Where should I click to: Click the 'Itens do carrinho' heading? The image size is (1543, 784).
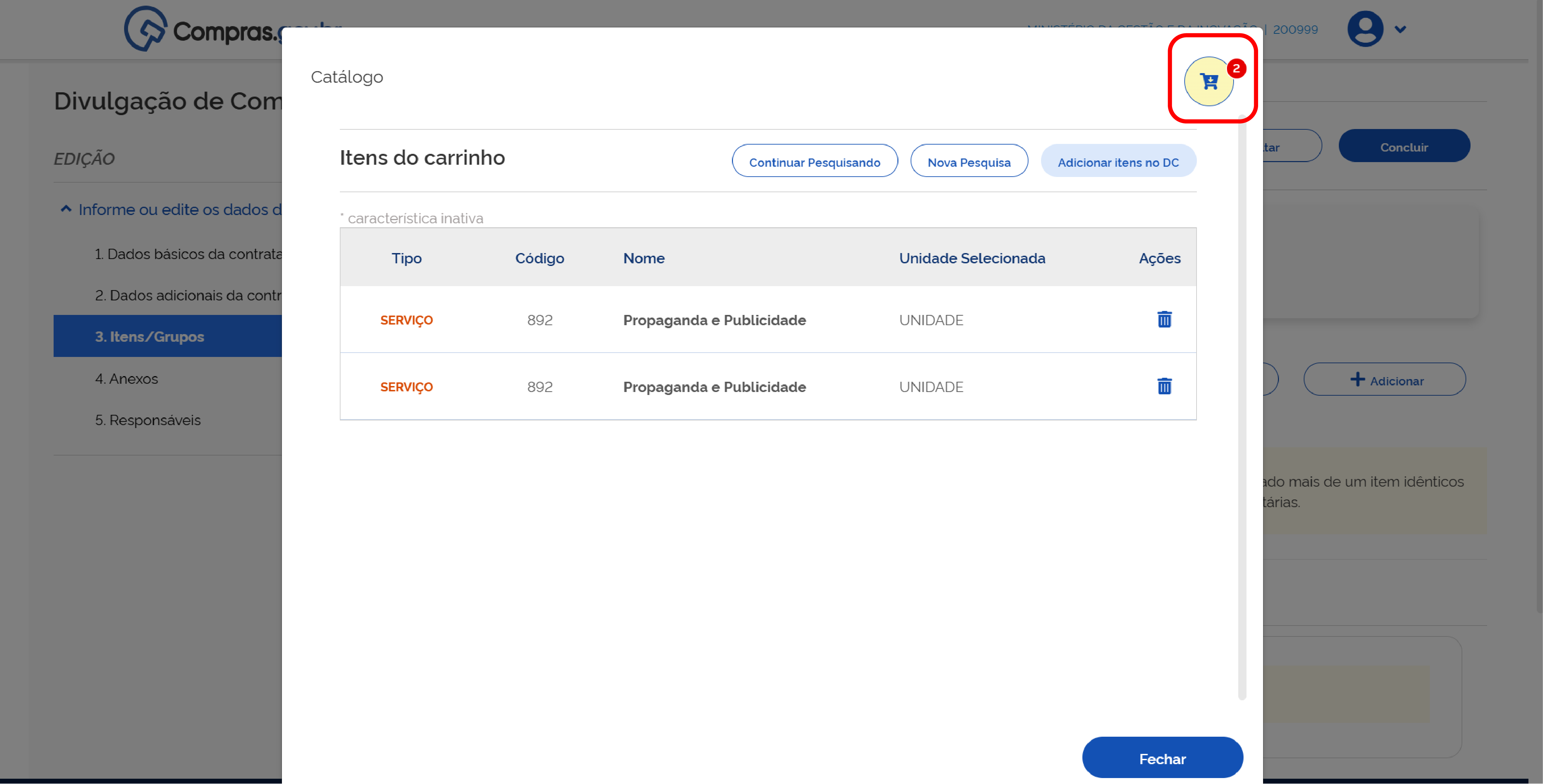pyautogui.click(x=422, y=157)
